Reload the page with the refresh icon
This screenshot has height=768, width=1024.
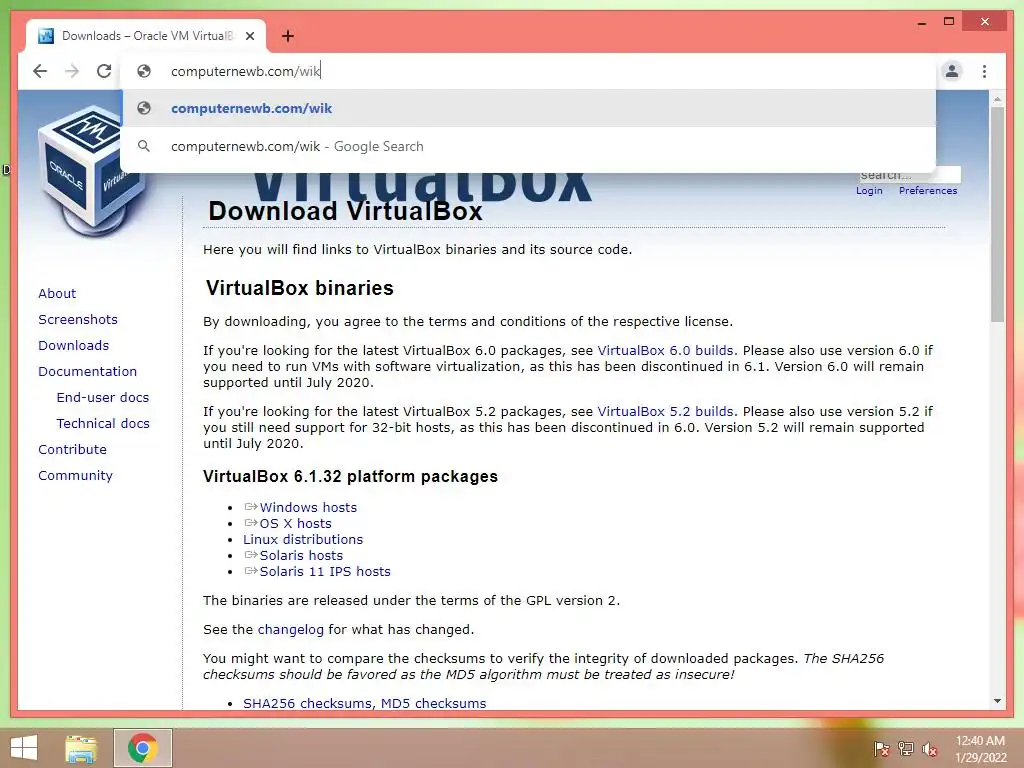pos(104,71)
